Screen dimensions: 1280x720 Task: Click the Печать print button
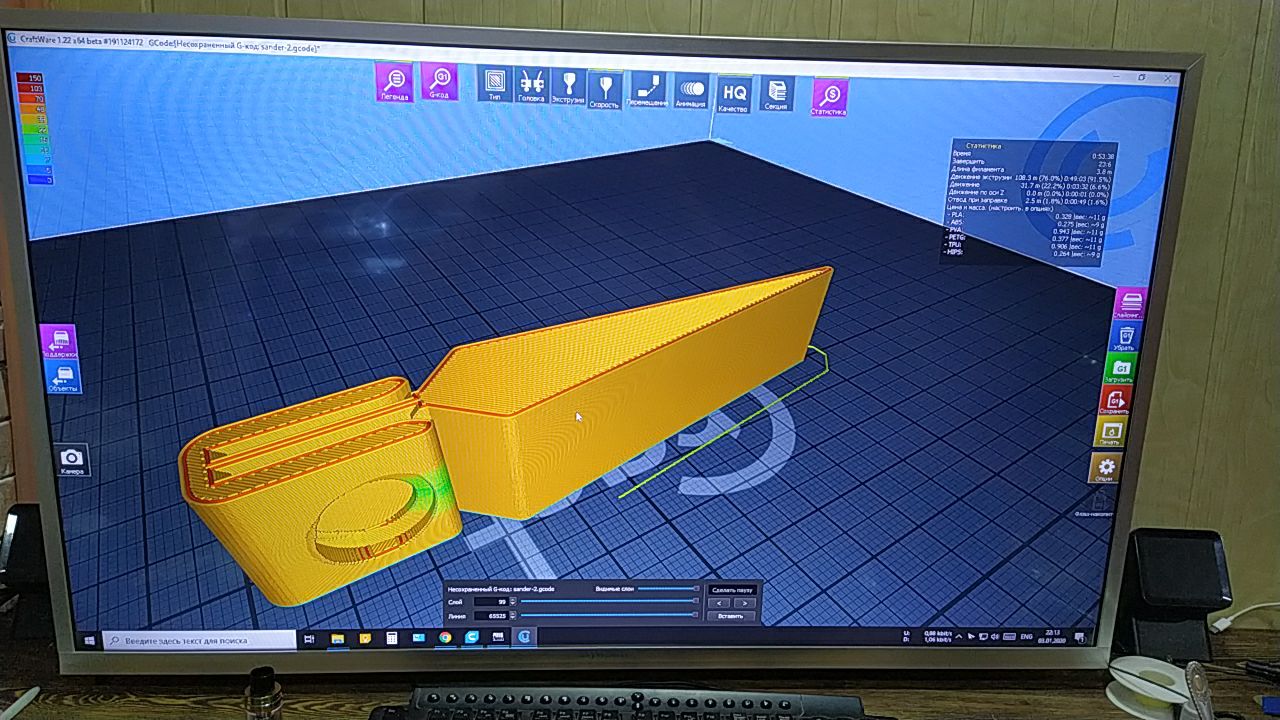[x=1110, y=433]
